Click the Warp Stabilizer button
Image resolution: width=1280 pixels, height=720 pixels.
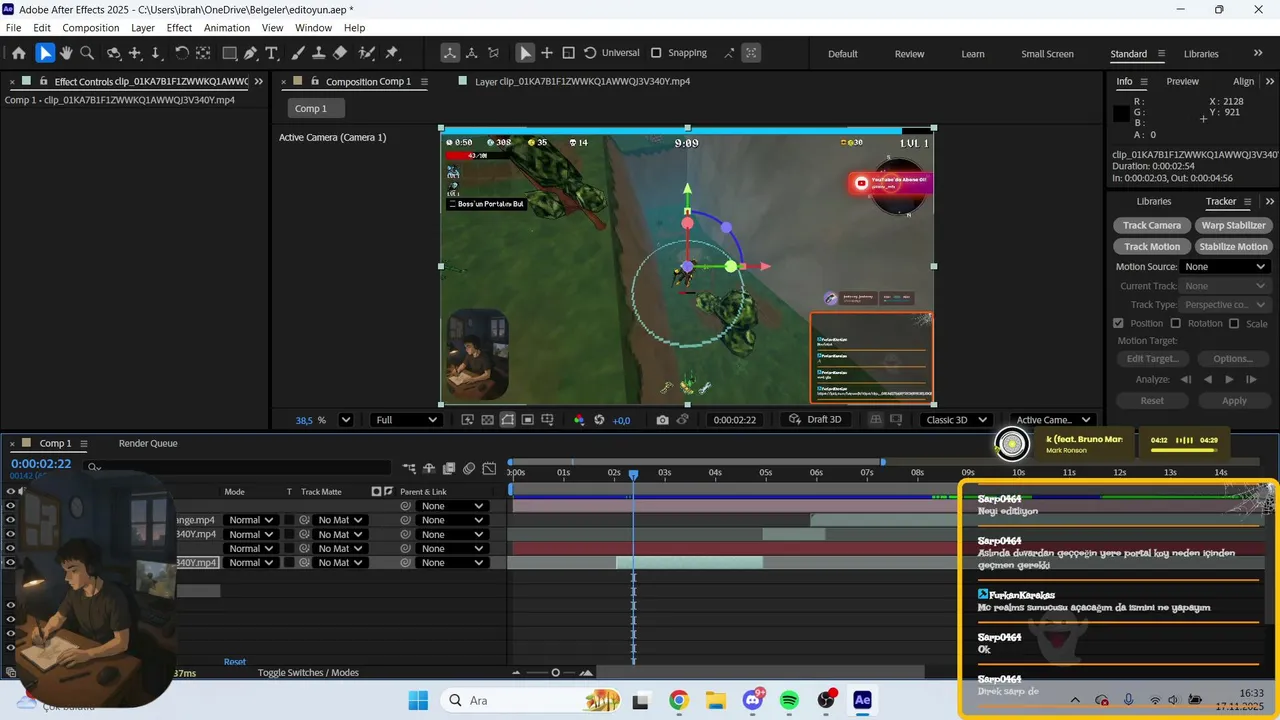tap(1233, 225)
